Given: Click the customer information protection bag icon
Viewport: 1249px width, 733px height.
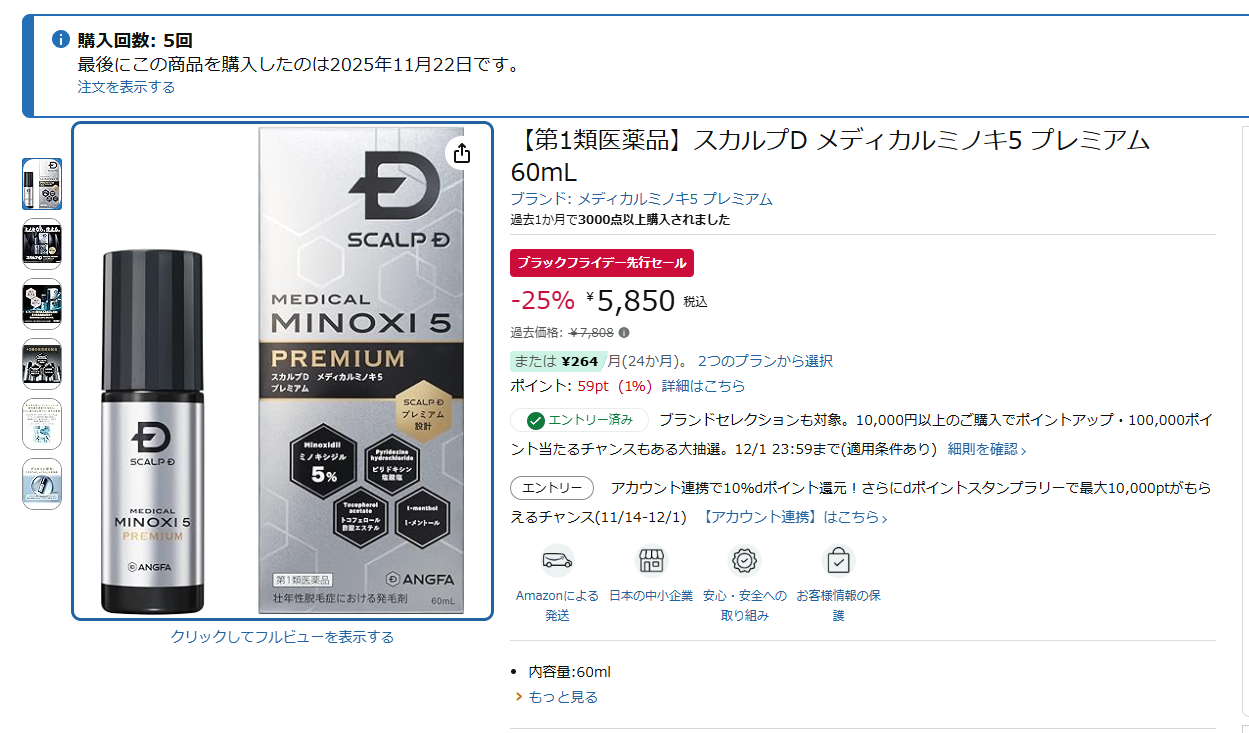Looking at the screenshot, I should click(x=838, y=560).
